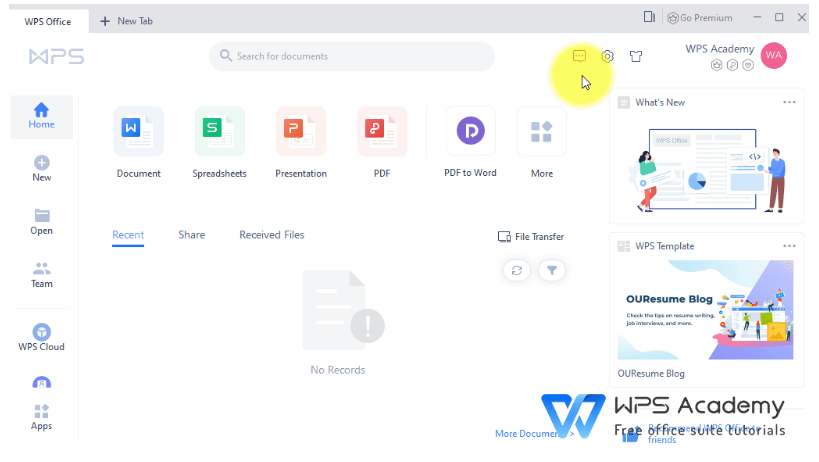This screenshot has width=819, height=462.
Task: Click in Search for documents field
Action: (x=352, y=56)
